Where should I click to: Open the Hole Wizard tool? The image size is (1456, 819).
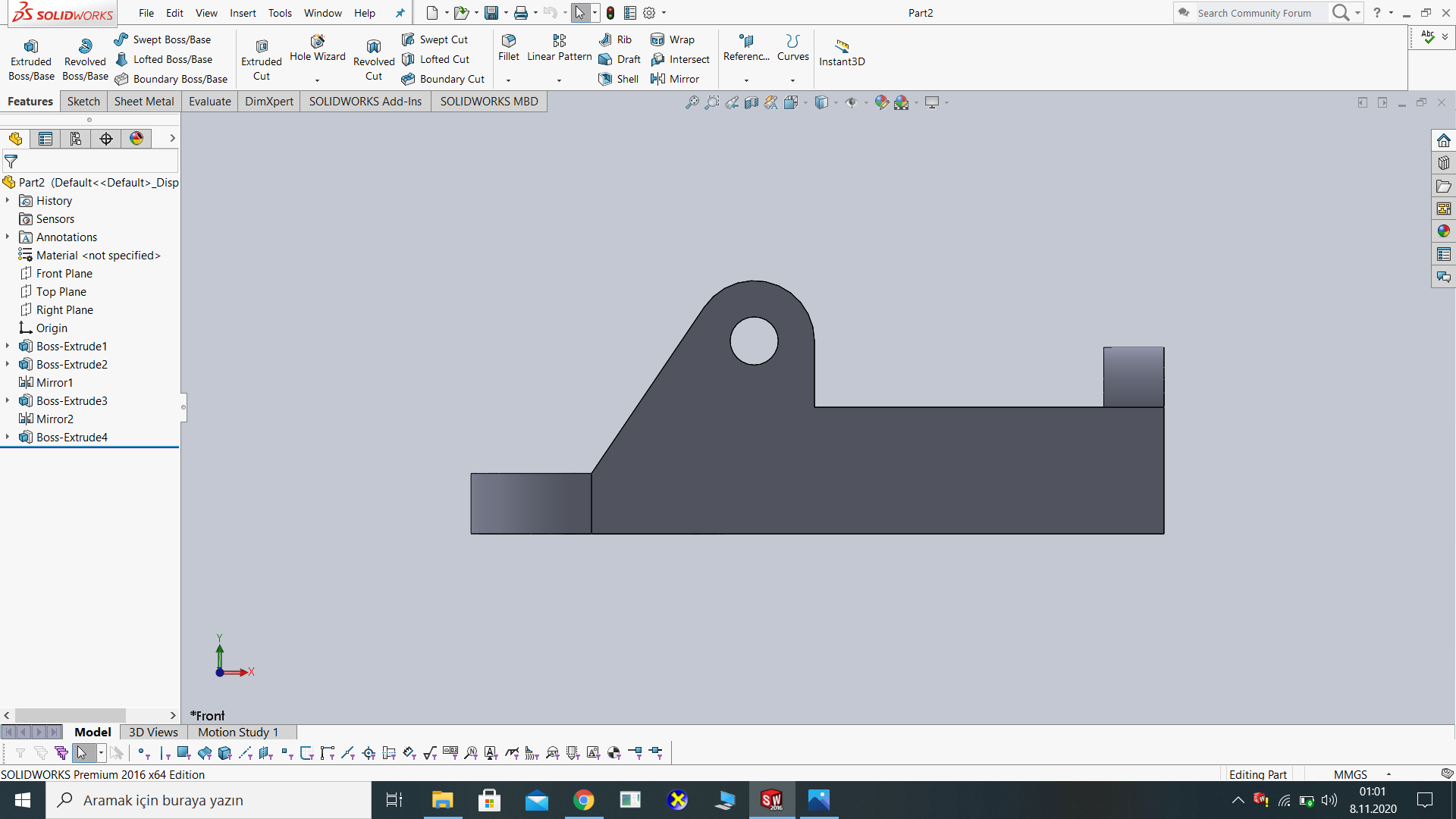coord(317,47)
